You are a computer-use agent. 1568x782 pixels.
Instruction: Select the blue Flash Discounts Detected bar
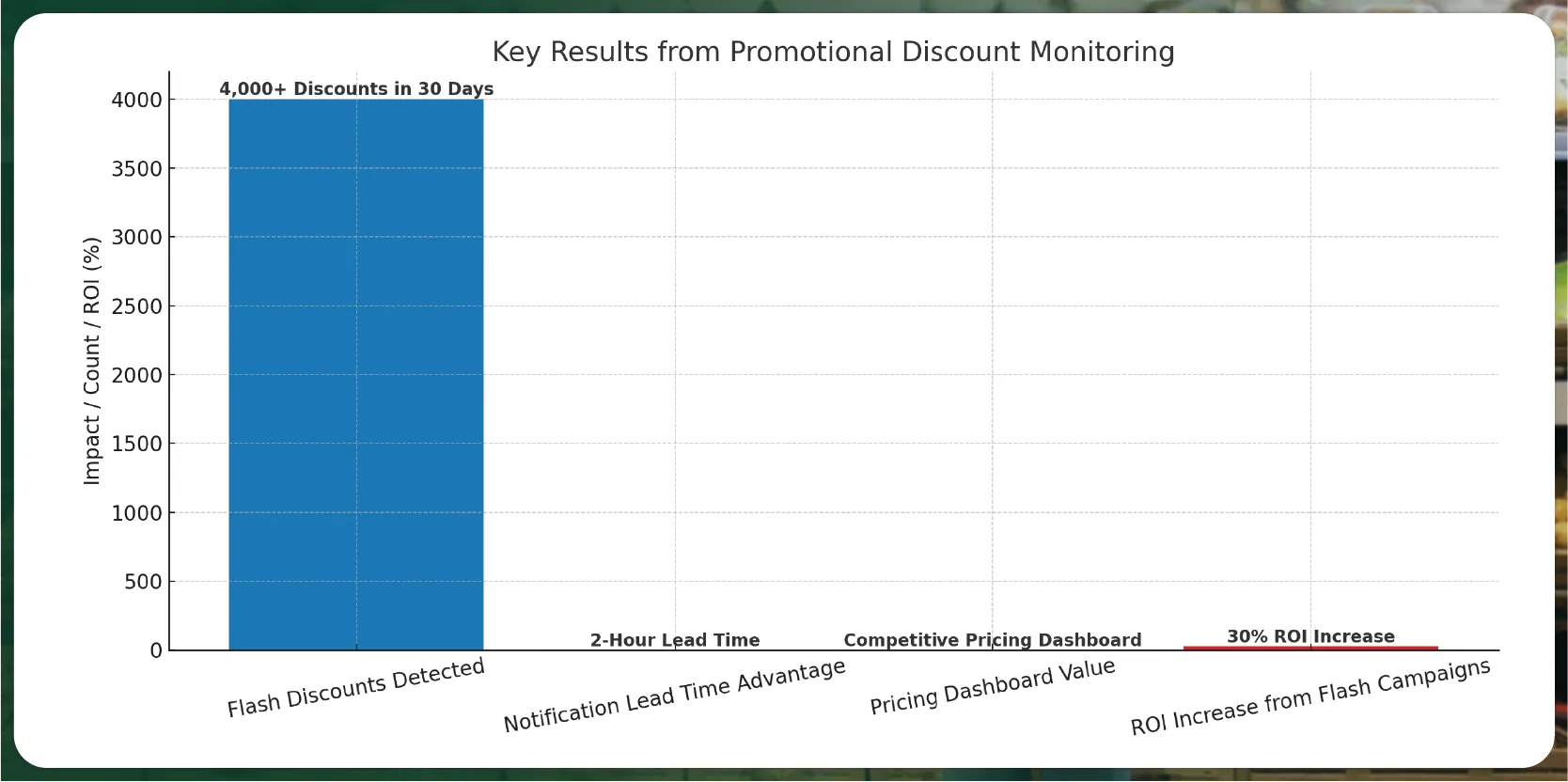(355, 374)
